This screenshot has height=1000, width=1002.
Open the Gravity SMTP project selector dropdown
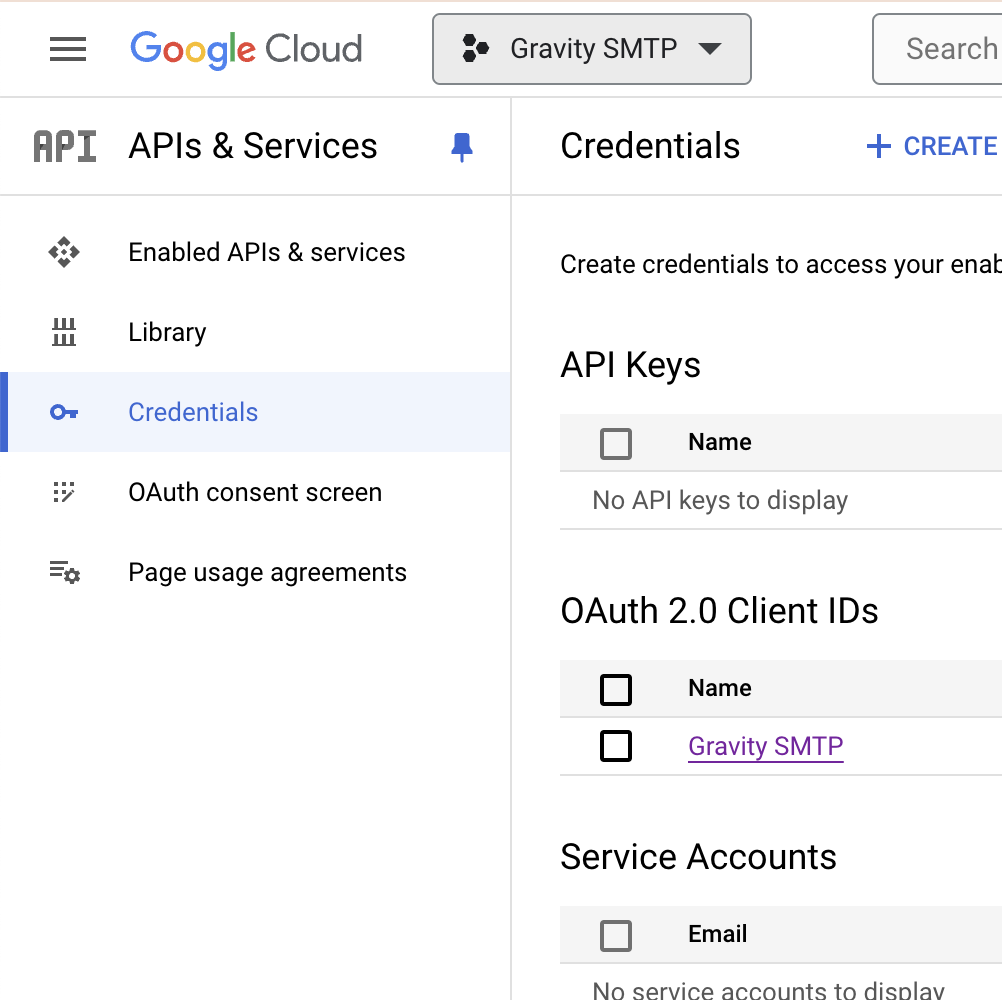pos(591,49)
